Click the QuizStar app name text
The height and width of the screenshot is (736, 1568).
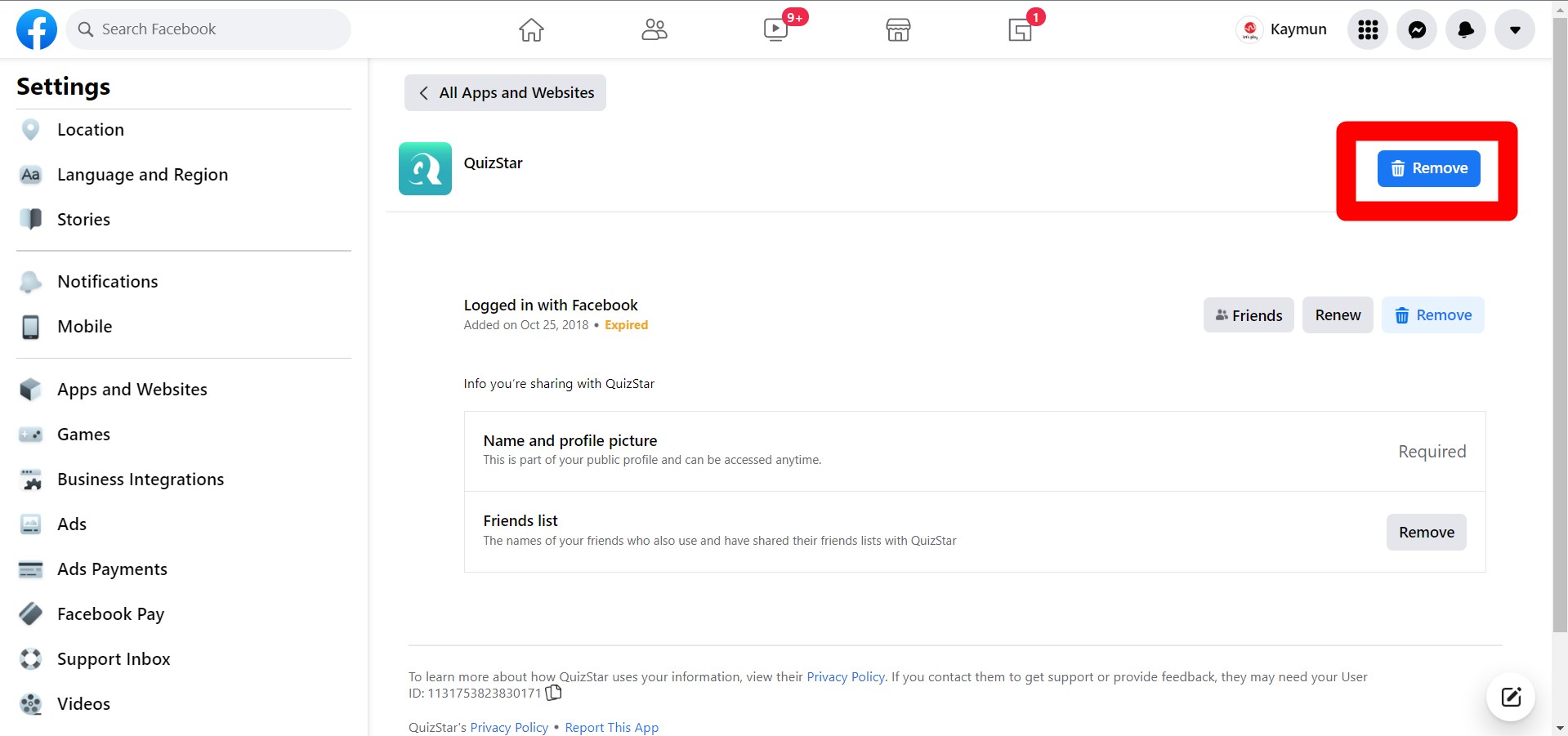493,163
